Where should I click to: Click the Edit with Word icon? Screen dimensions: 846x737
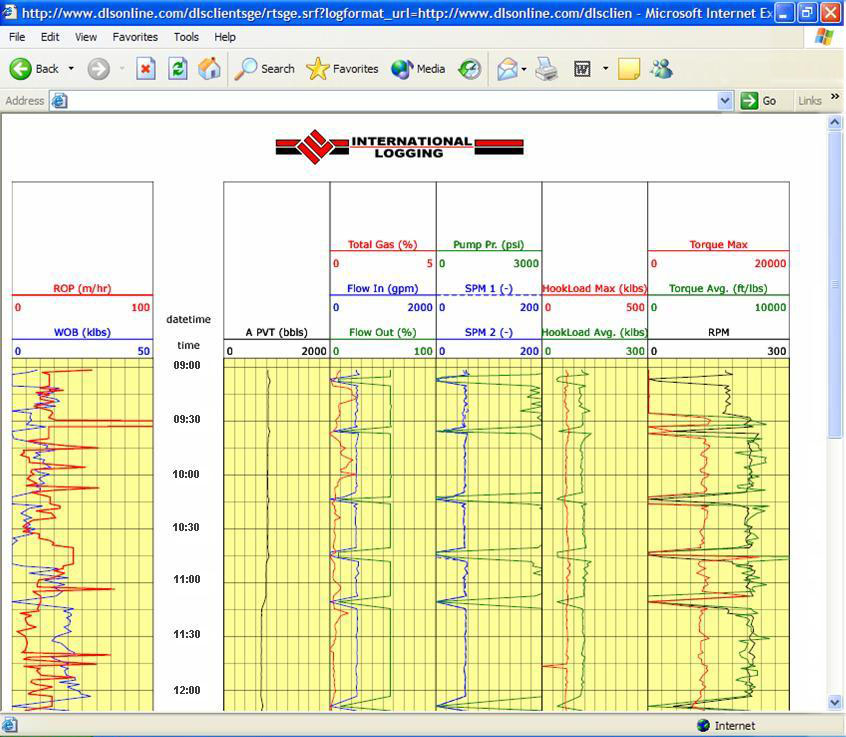[x=582, y=69]
